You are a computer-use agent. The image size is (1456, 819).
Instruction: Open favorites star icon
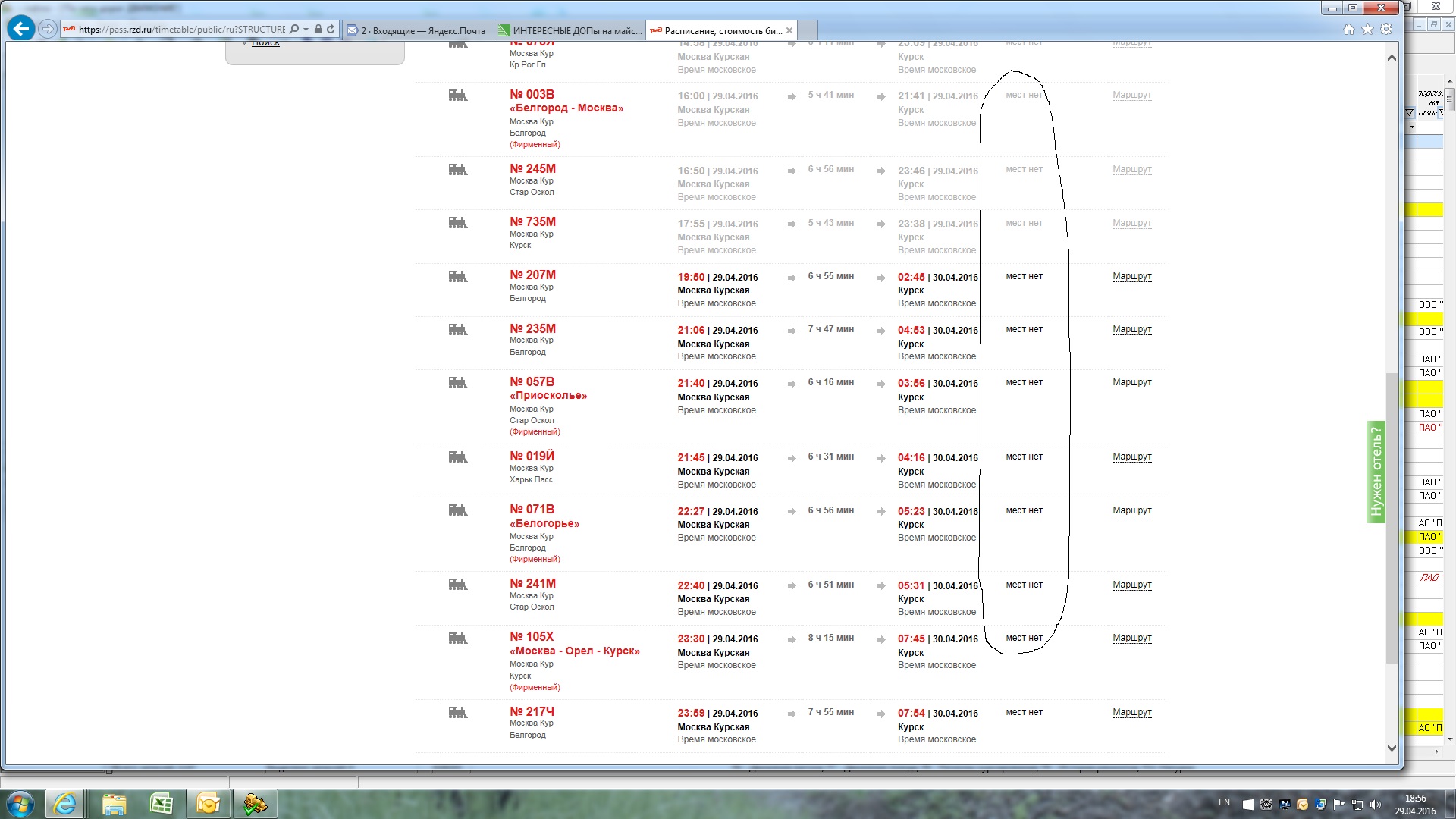(x=1367, y=30)
